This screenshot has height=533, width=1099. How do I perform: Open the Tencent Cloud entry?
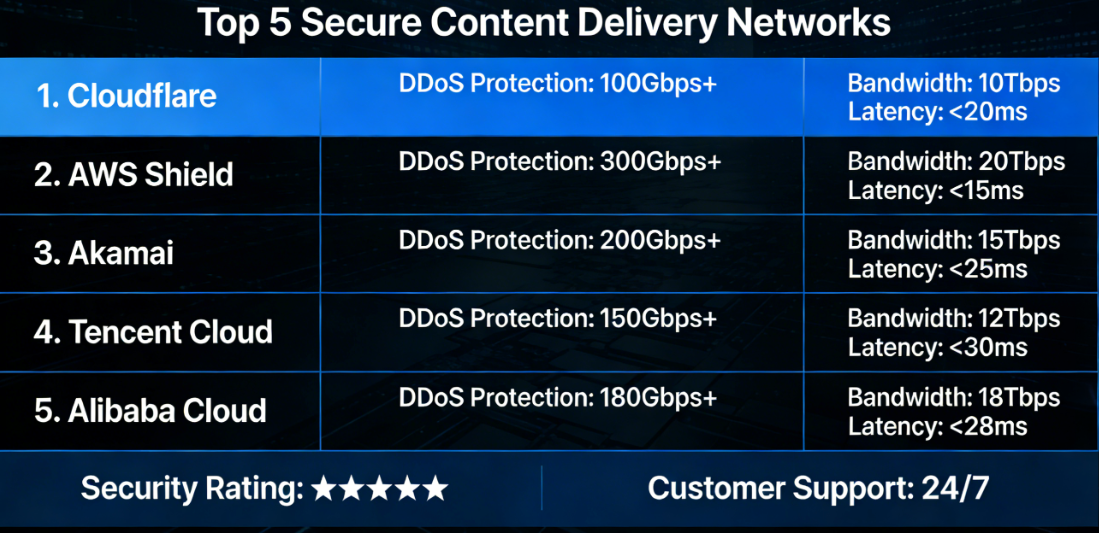click(153, 332)
